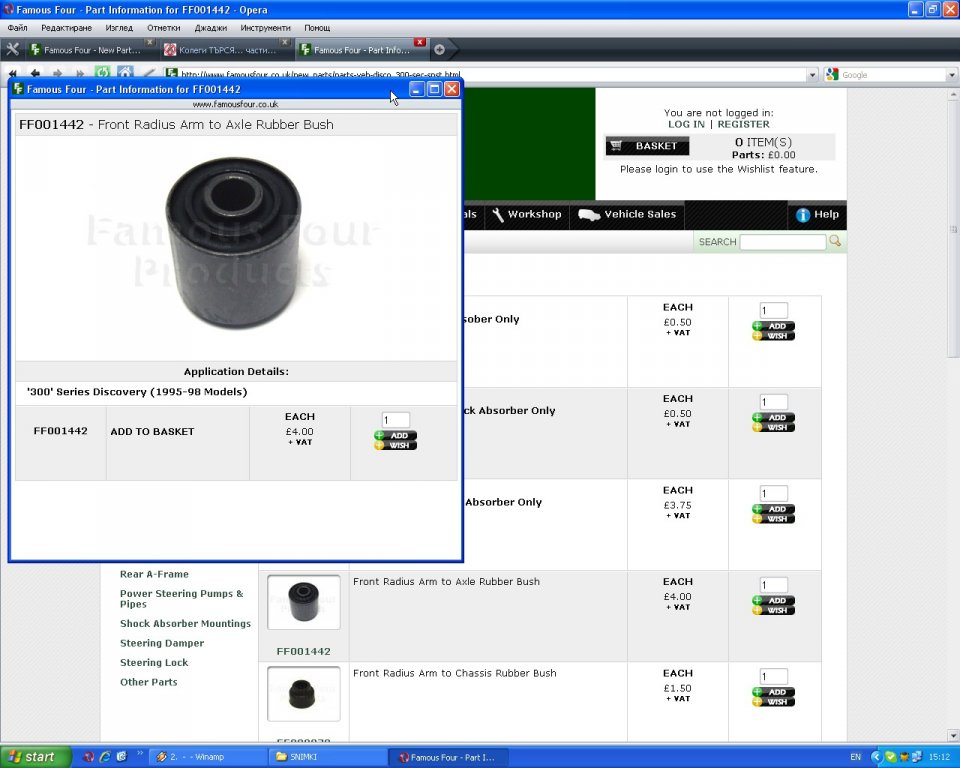Image resolution: width=960 pixels, height=768 pixels.
Task: Click the magnifier icon beside site search
Action: tap(835, 241)
